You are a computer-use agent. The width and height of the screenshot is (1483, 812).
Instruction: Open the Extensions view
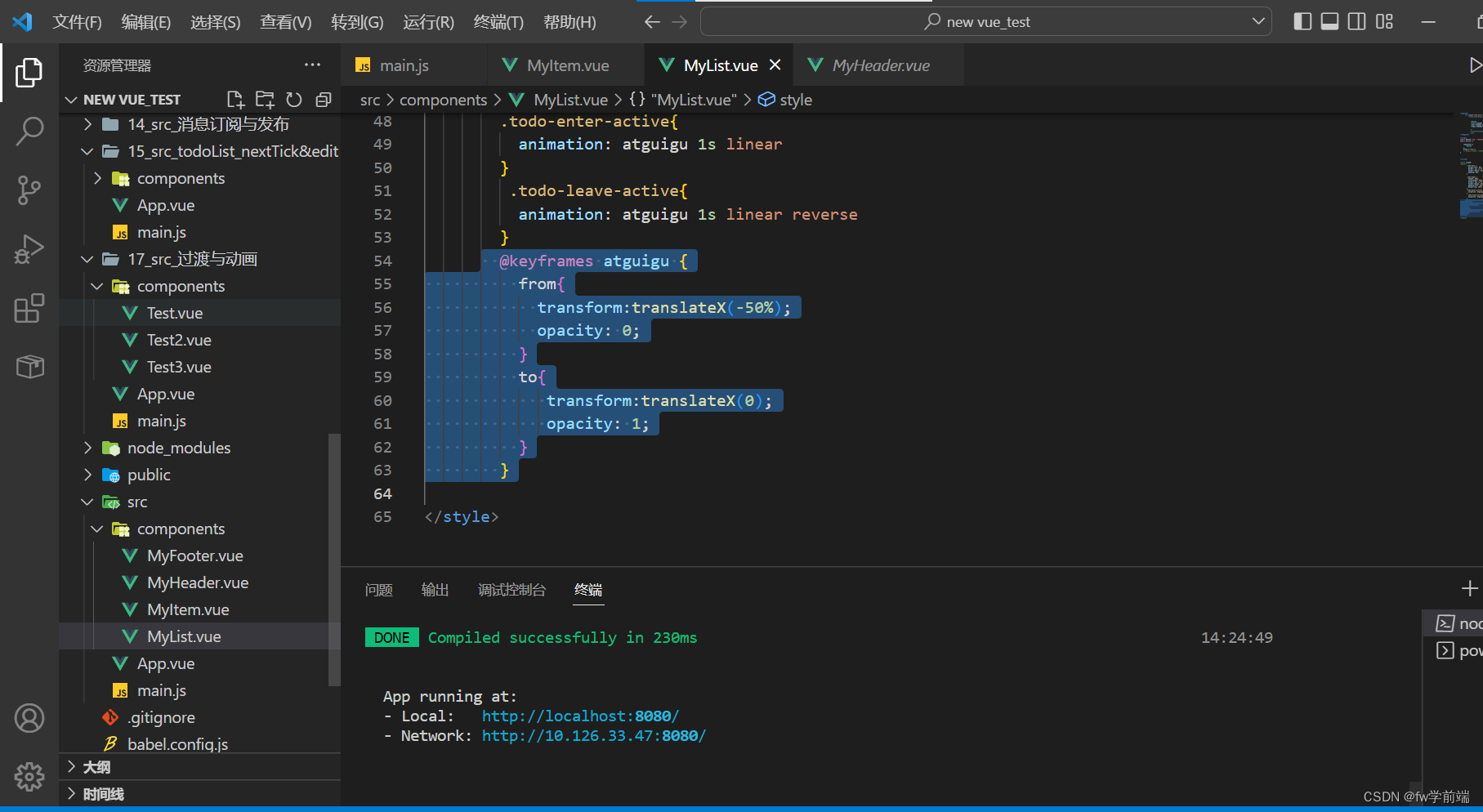point(29,308)
